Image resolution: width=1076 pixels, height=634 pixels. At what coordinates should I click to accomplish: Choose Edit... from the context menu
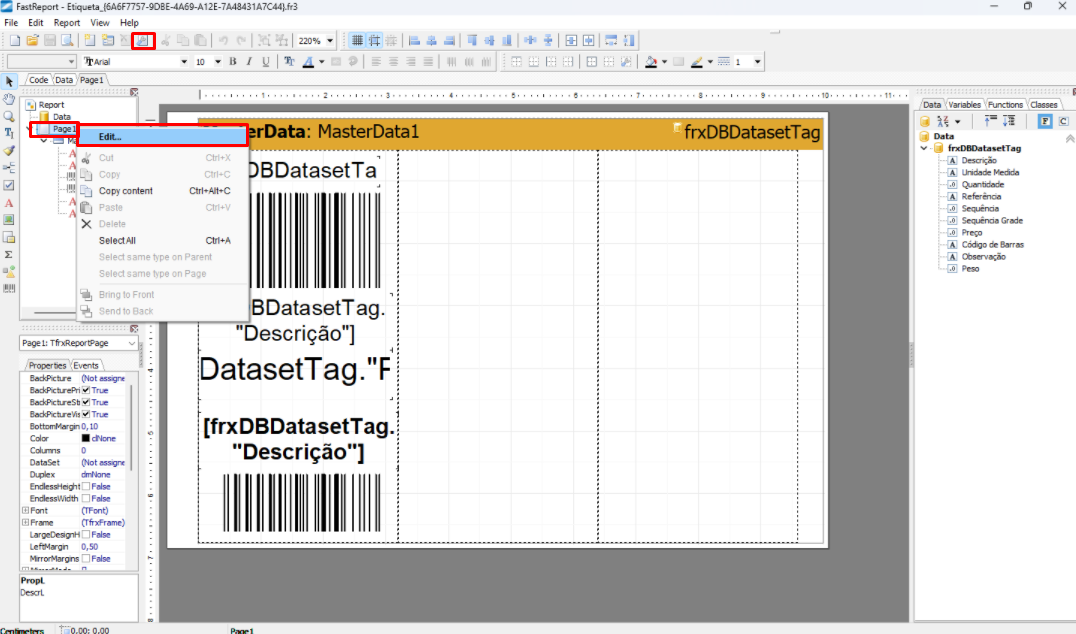[110, 137]
